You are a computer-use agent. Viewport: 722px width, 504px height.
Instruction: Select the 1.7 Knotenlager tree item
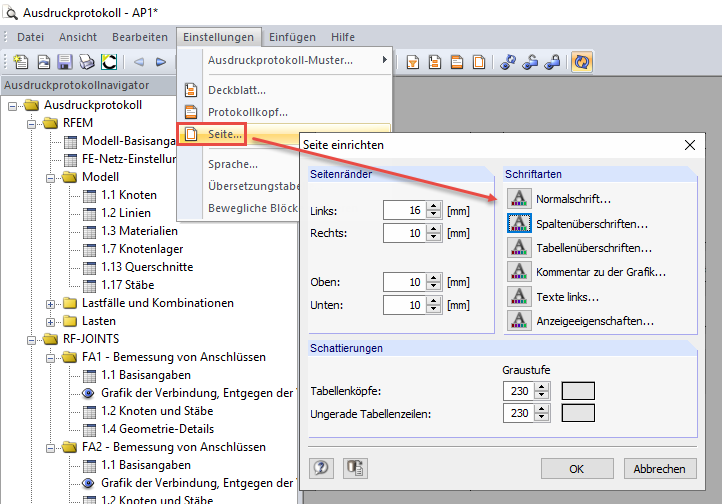142,249
